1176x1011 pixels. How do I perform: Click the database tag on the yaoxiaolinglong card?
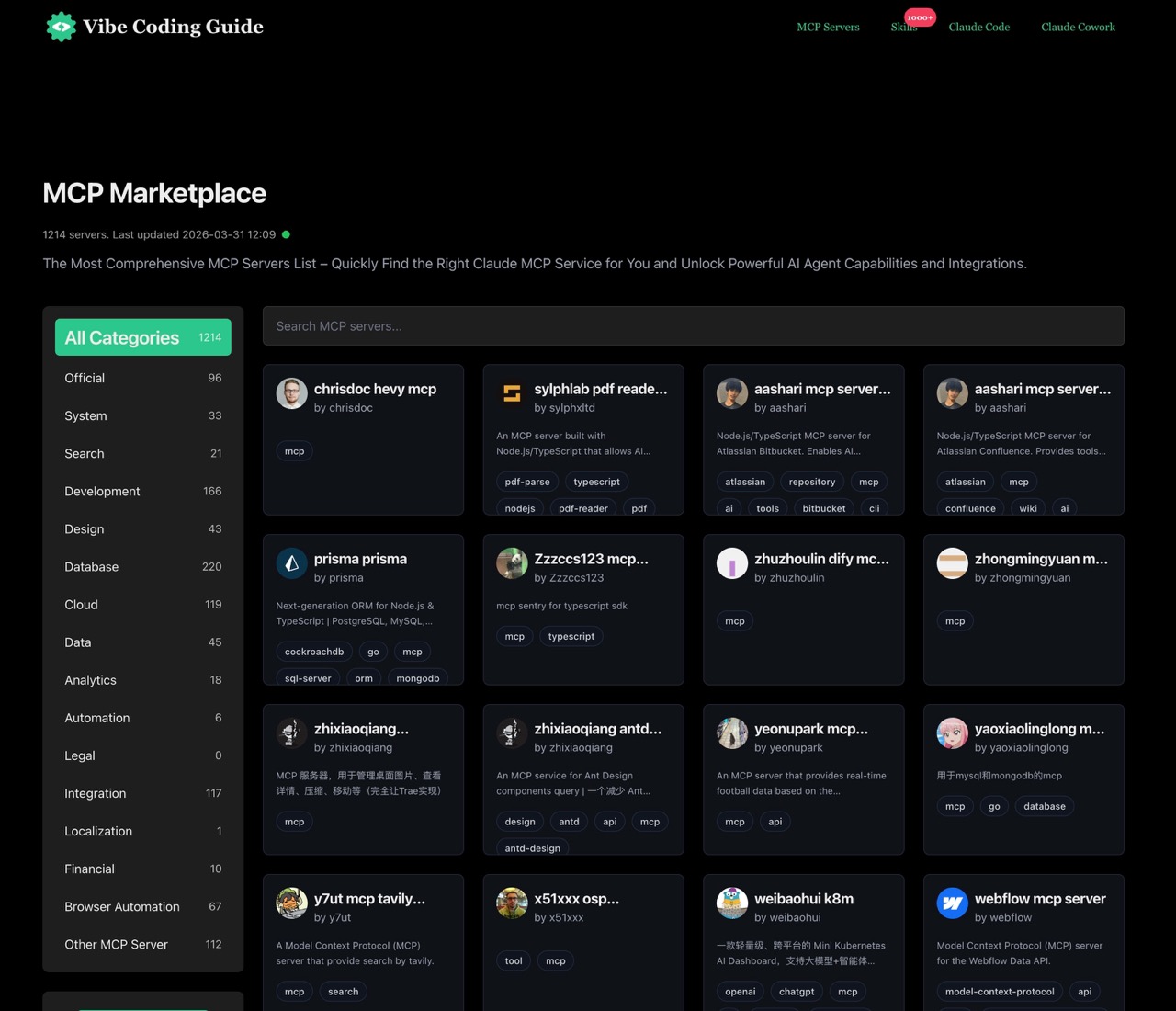tap(1045, 806)
